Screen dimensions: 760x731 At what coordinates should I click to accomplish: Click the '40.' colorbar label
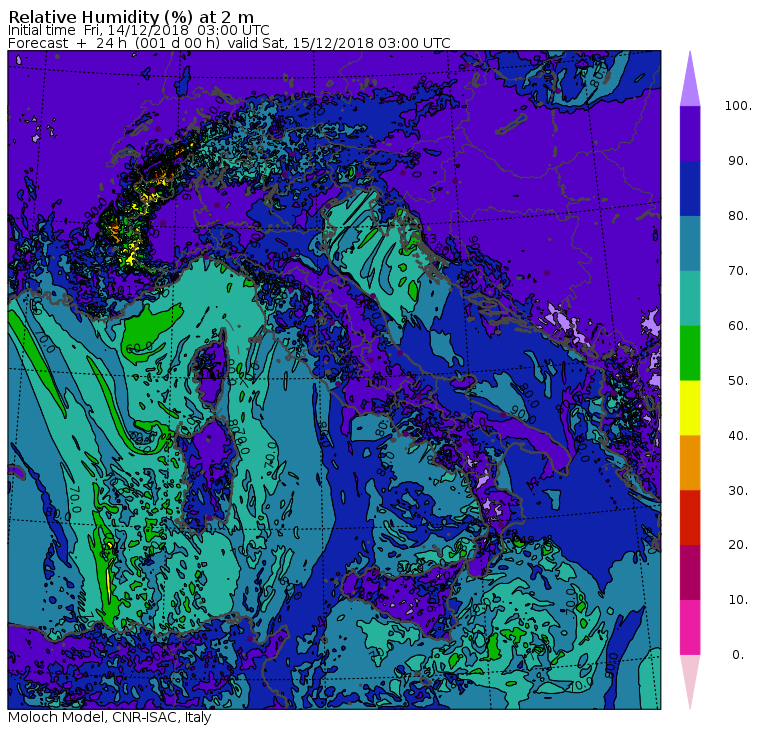pos(738,435)
